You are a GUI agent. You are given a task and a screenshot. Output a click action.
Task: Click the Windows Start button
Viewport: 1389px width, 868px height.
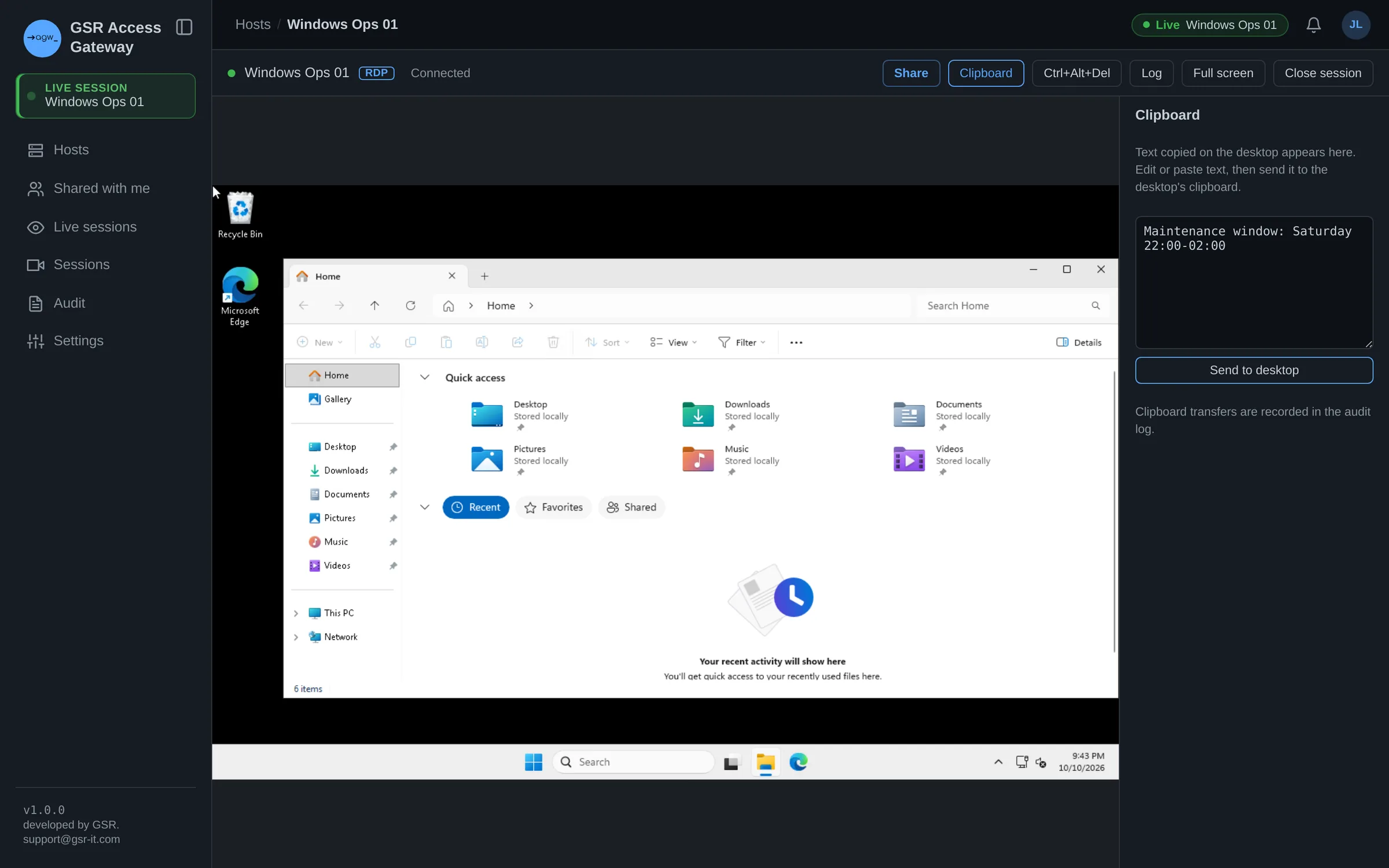533,762
